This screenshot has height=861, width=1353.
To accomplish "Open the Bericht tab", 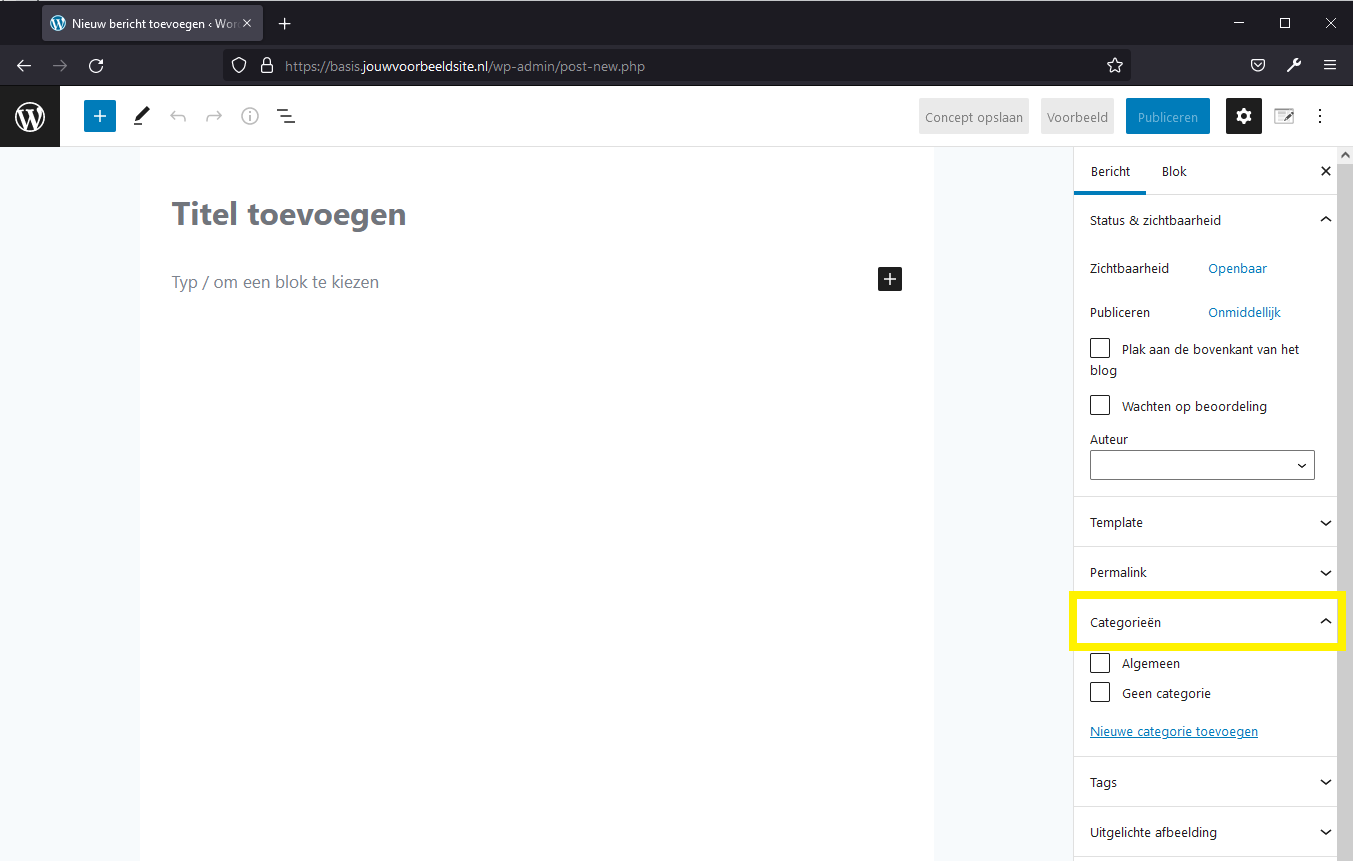I will coord(1110,171).
